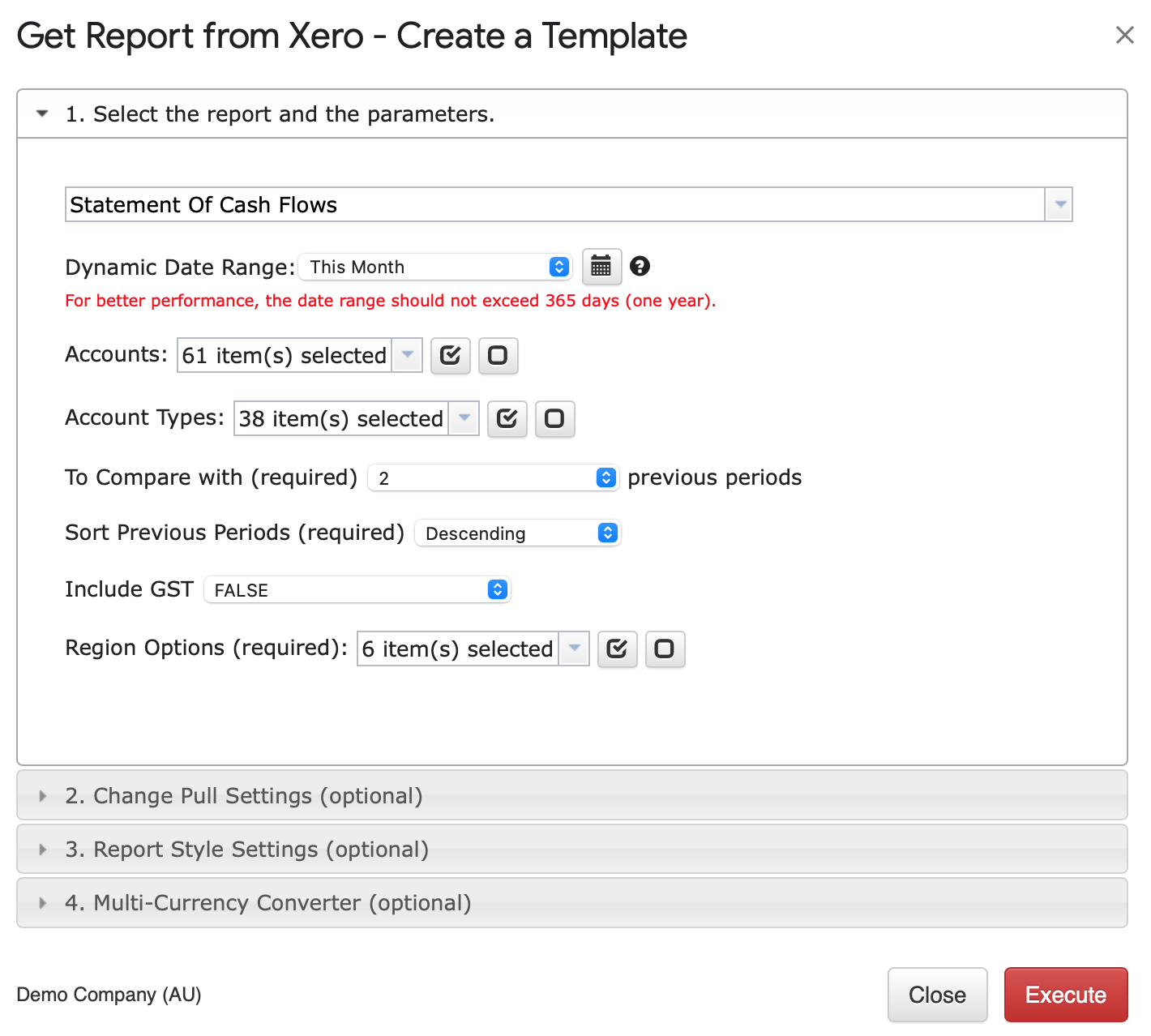
Task: Deselect all Accounts with empty box icon
Action: tap(498, 355)
